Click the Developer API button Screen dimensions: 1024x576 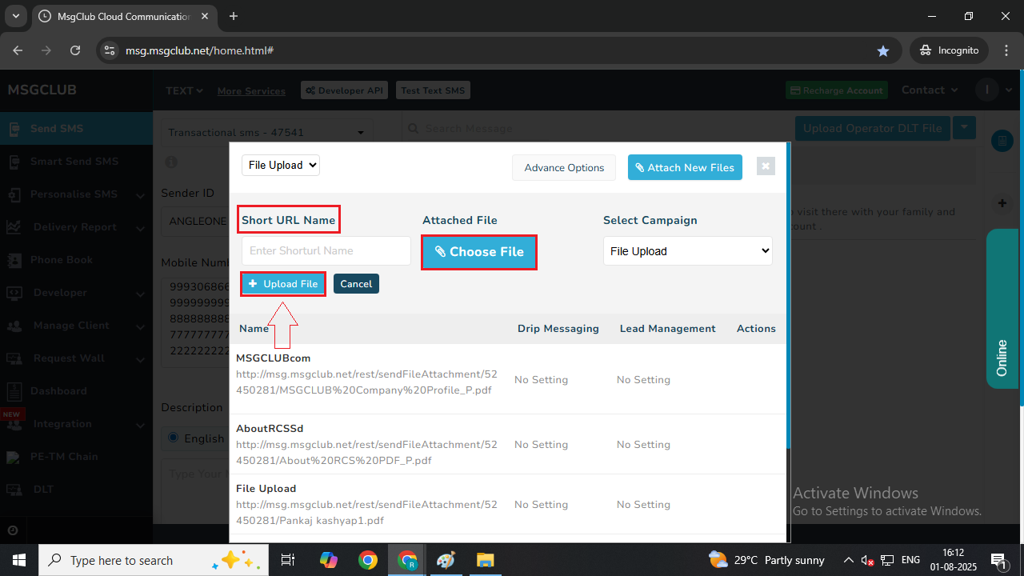[344, 91]
